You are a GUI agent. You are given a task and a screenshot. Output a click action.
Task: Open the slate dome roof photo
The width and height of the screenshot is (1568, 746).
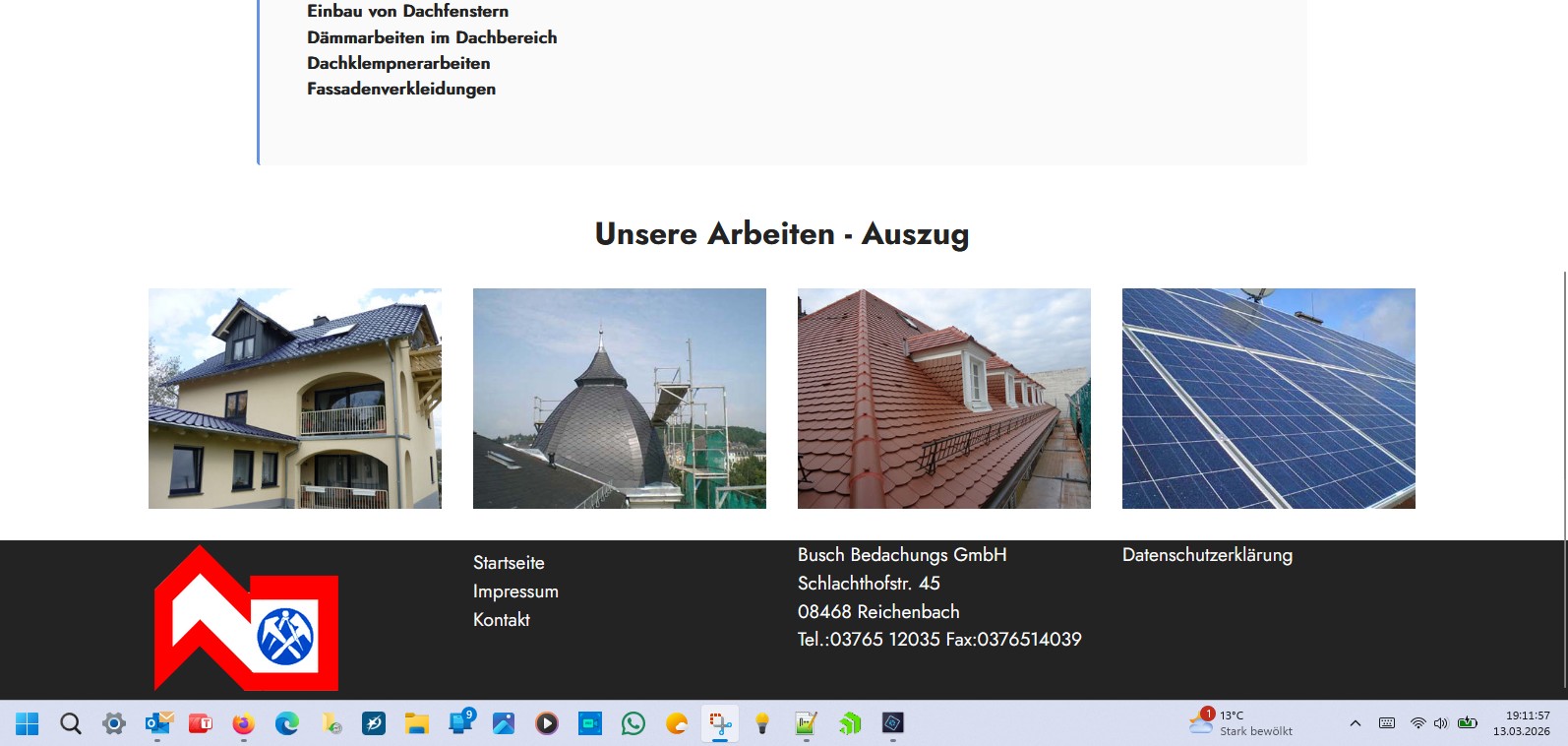(x=620, y=399)
